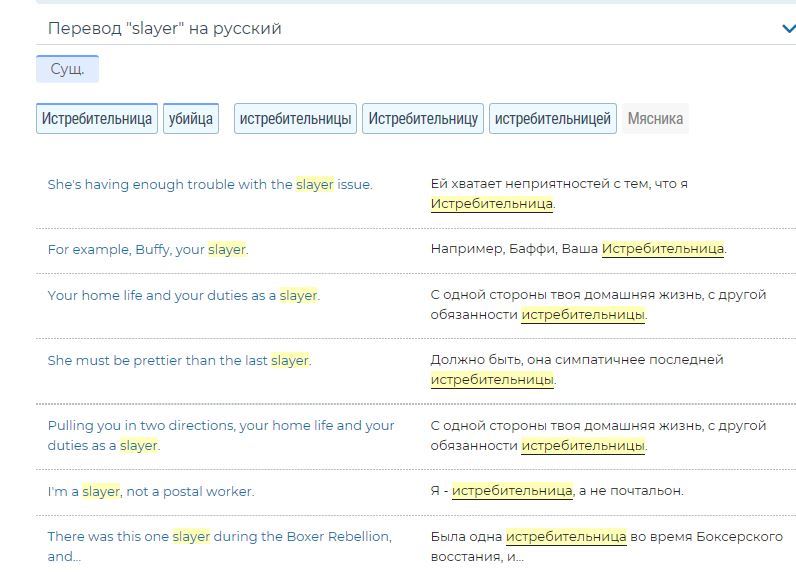Pick the Истребительницу translation chip
Screen dimensions: 796x573
point(423,119)
